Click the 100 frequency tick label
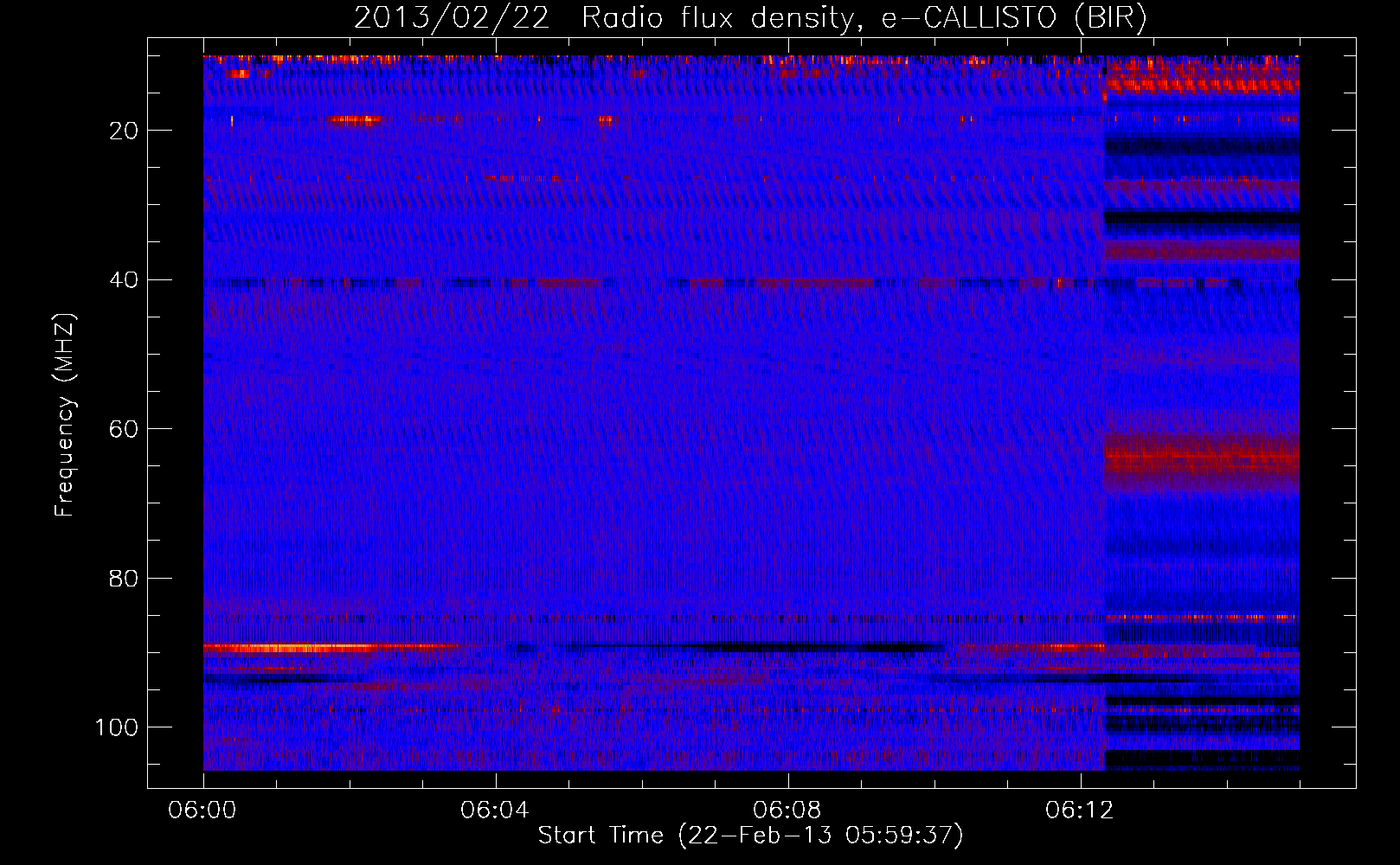 117,727
